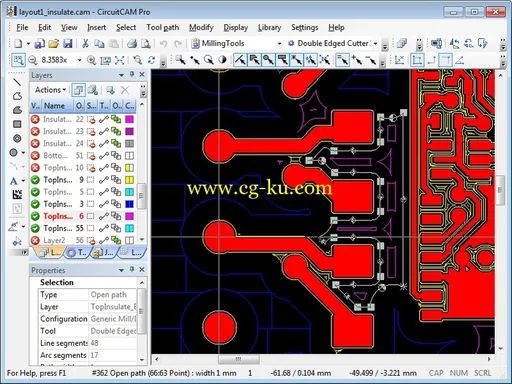Click the Name column header

coord(57,106)
